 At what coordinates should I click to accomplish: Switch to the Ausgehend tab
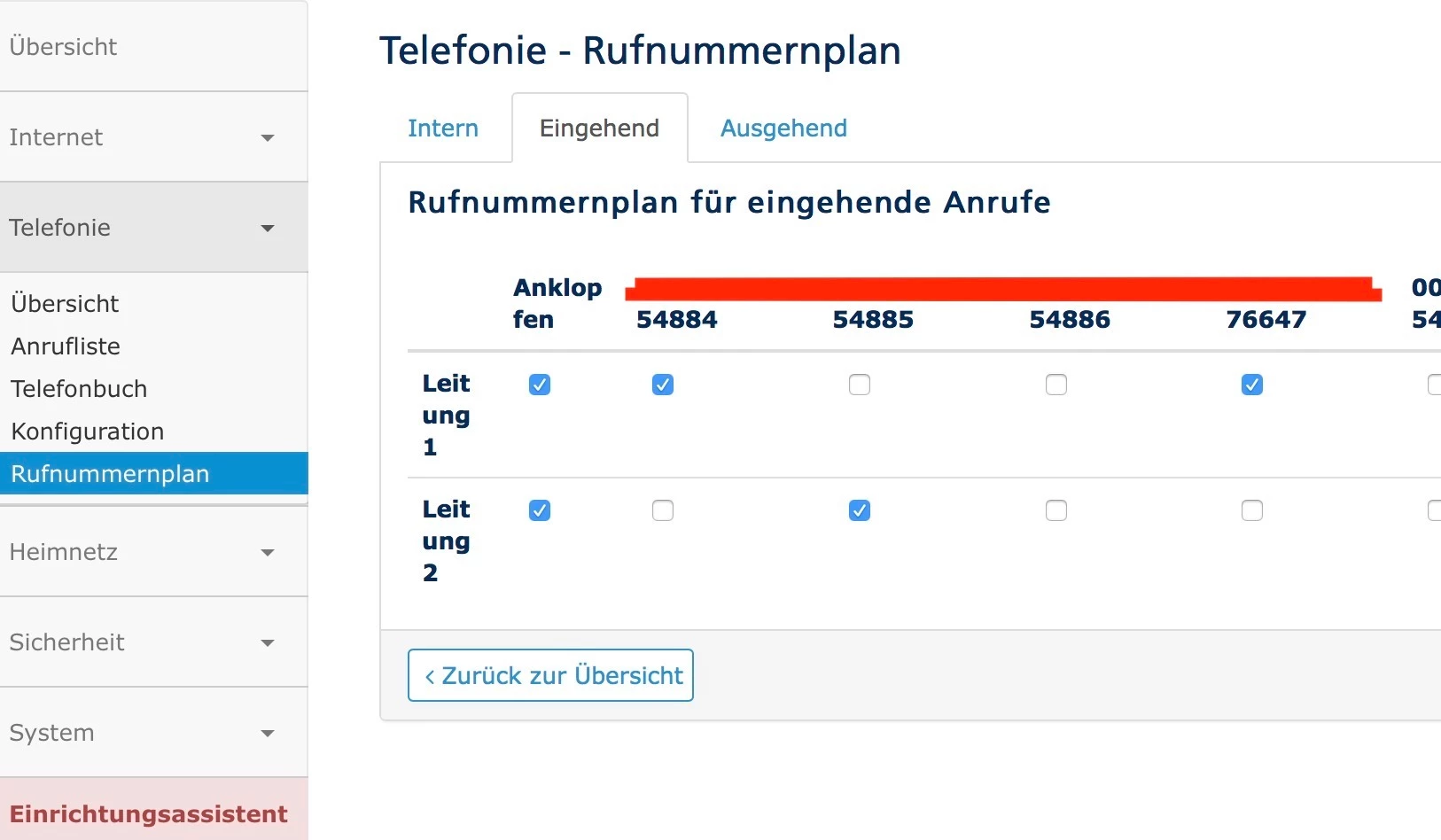click(x=783, y=128)
